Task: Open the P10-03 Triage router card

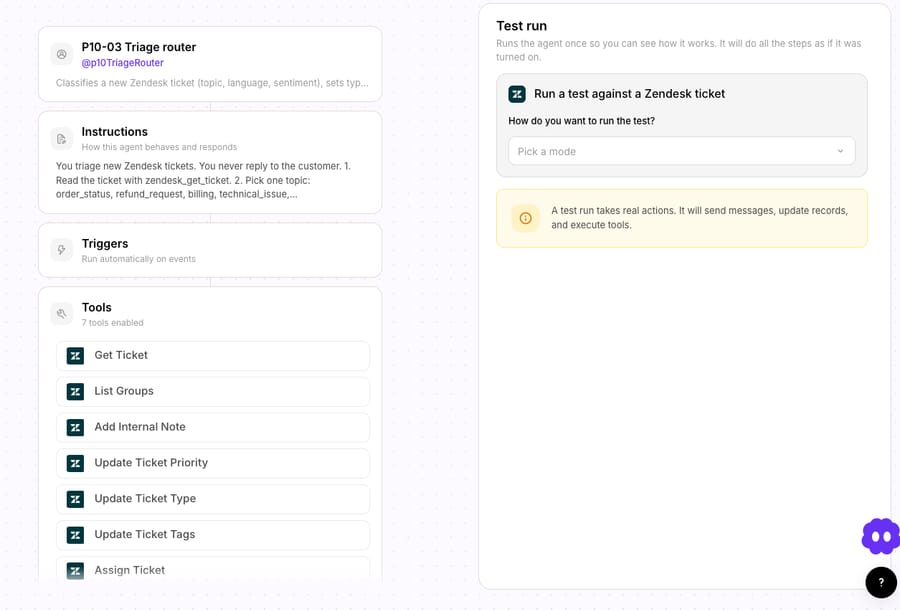Action: [210, 64]
